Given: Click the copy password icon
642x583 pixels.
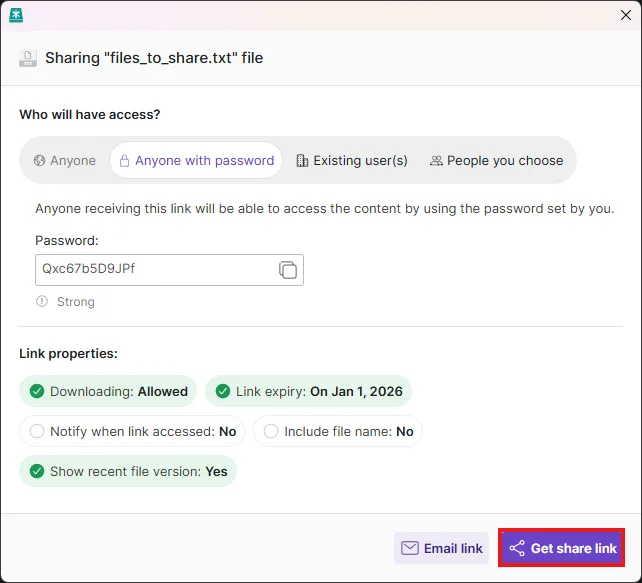Looking at the screenshot, I should tap(287, 270).
